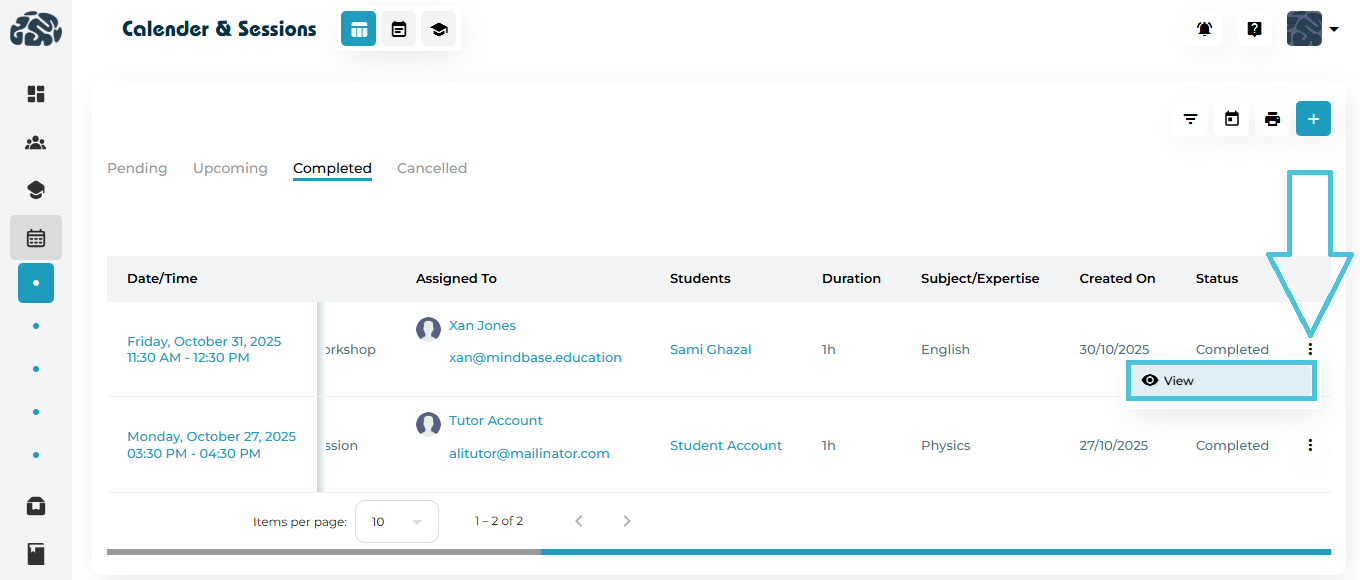The width and height of the screenshot is (1360, 580).
Task: Go to next page arrow
Action: tap(627, 521)
